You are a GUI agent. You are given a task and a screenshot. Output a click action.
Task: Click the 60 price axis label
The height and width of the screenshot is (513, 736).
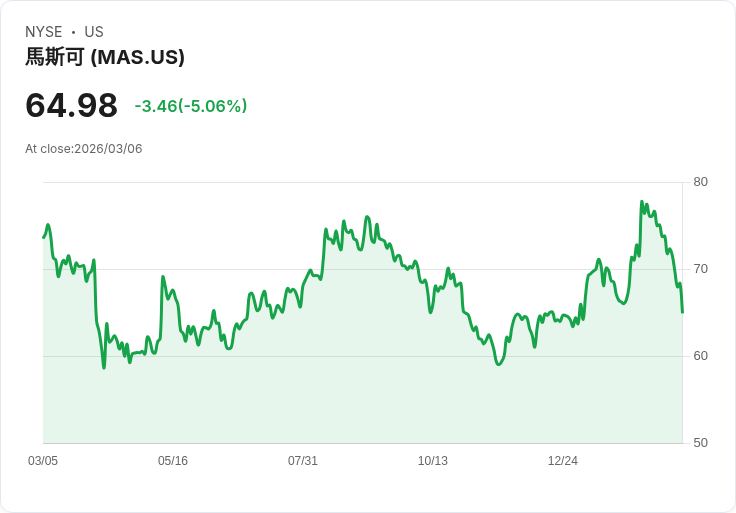coord(700,356)
